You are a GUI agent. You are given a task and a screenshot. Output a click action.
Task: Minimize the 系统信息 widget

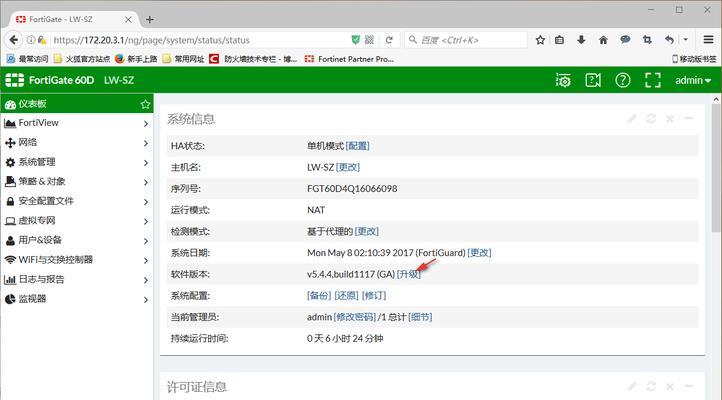coord(689,119)
